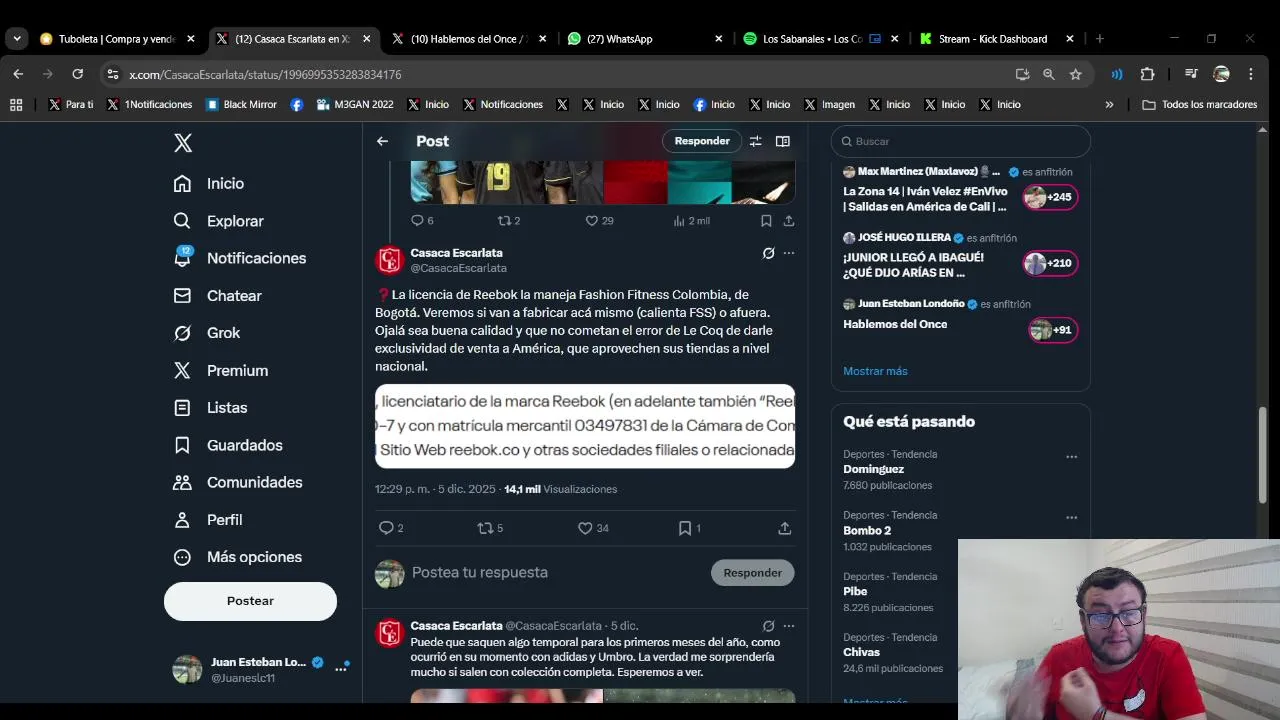Click Mostrar más under live spaces
The height and width of the screenshot is (720, 1280).
875,371
